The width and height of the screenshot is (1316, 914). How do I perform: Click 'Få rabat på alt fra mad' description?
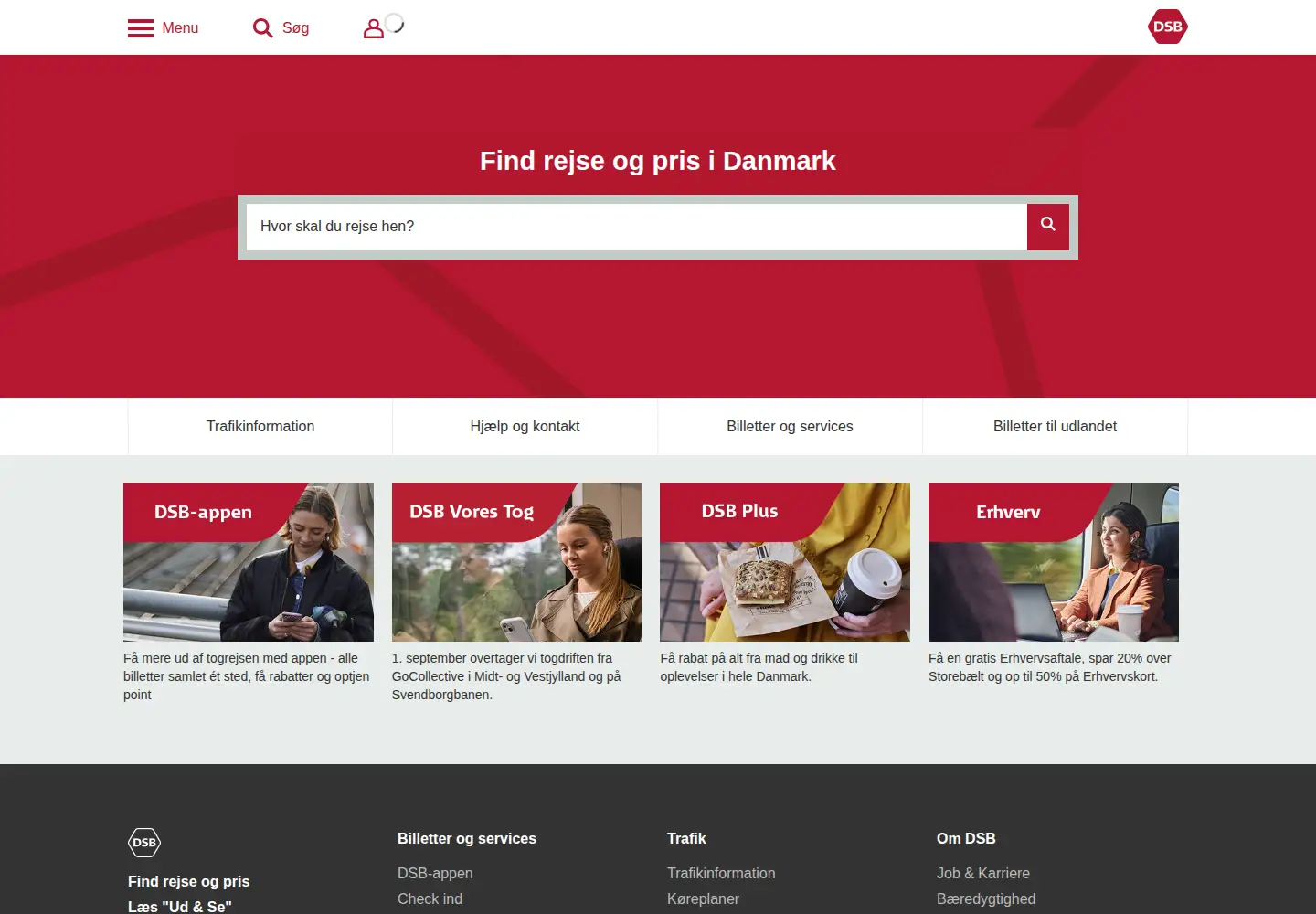759,667
